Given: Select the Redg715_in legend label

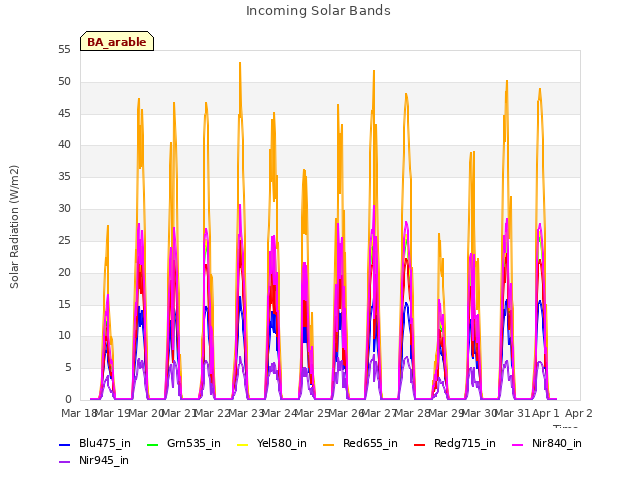Looking at the screenshot, I should coord(465,444).
